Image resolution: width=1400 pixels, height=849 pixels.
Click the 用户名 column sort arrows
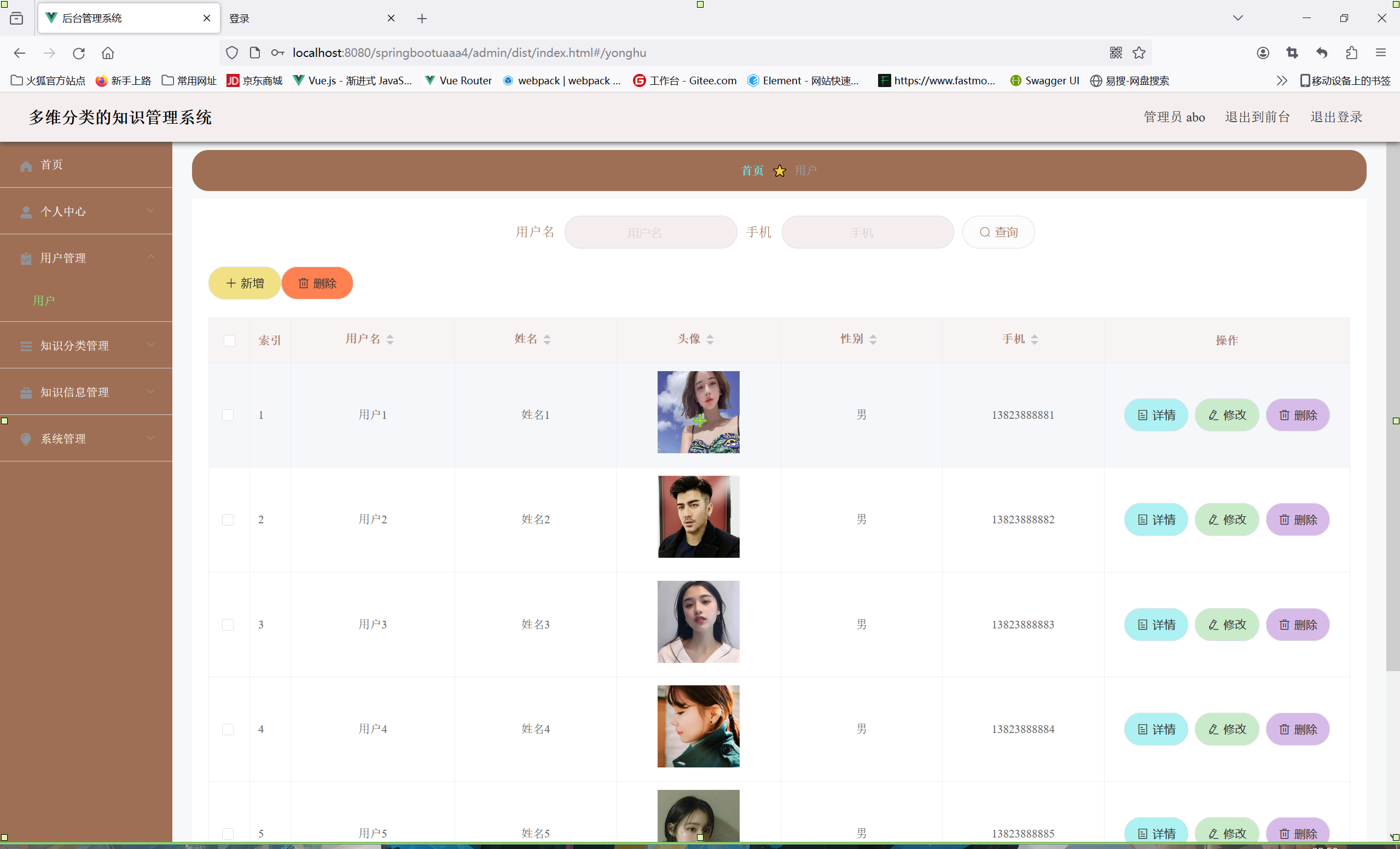coord(390,339)
